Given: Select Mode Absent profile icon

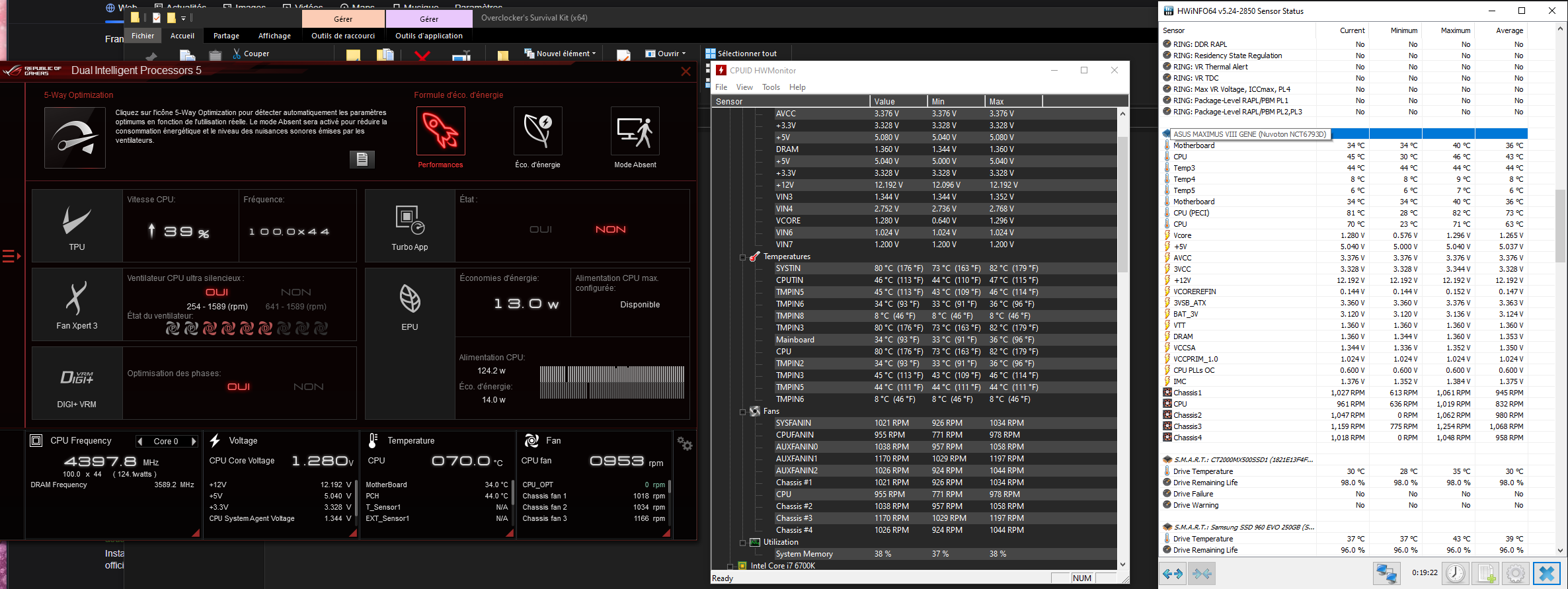Looking at the screenshot, I should 635,131.
